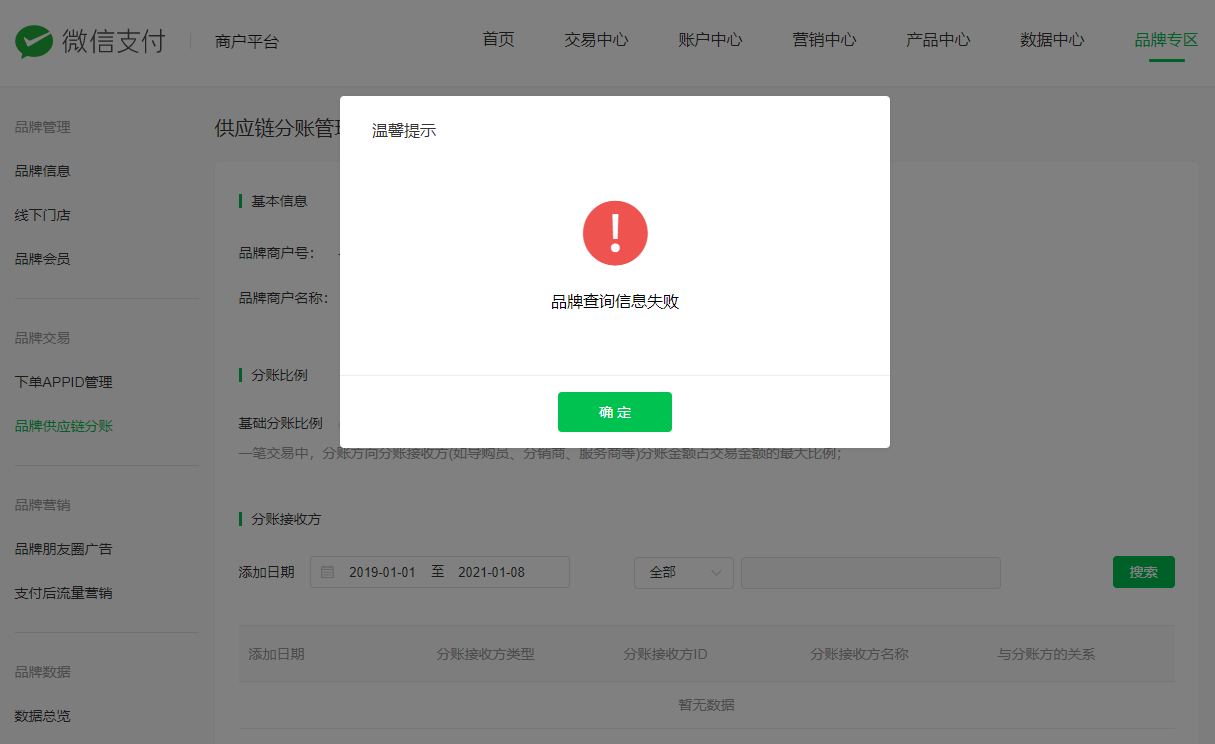Go to 品牌信息 in the sidebar
The width and height of the screenshot is (1215, 744).
[43, 171]
